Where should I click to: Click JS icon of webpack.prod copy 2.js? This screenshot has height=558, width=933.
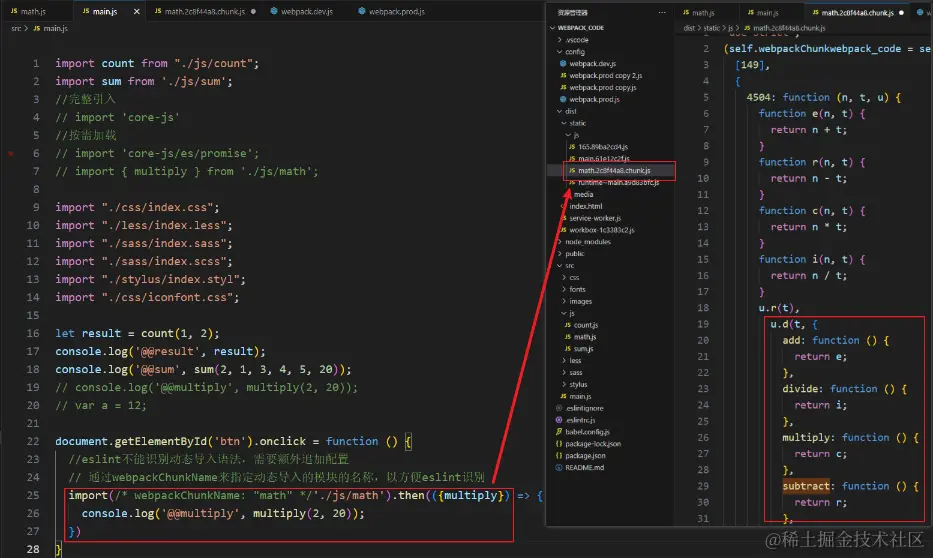(x=563, y=76)
